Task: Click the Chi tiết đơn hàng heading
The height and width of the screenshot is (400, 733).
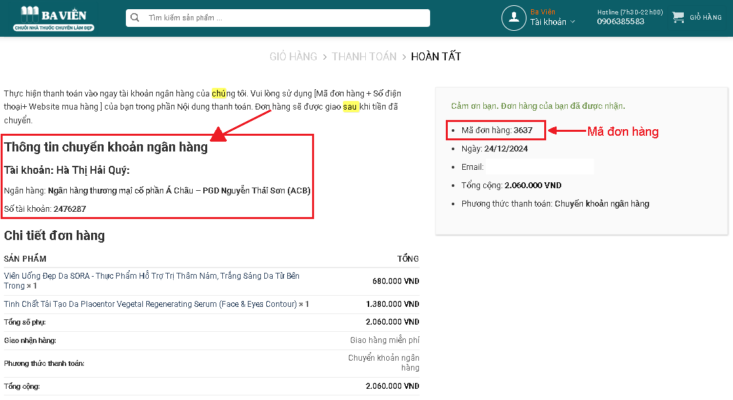Action: pos(54,236)
